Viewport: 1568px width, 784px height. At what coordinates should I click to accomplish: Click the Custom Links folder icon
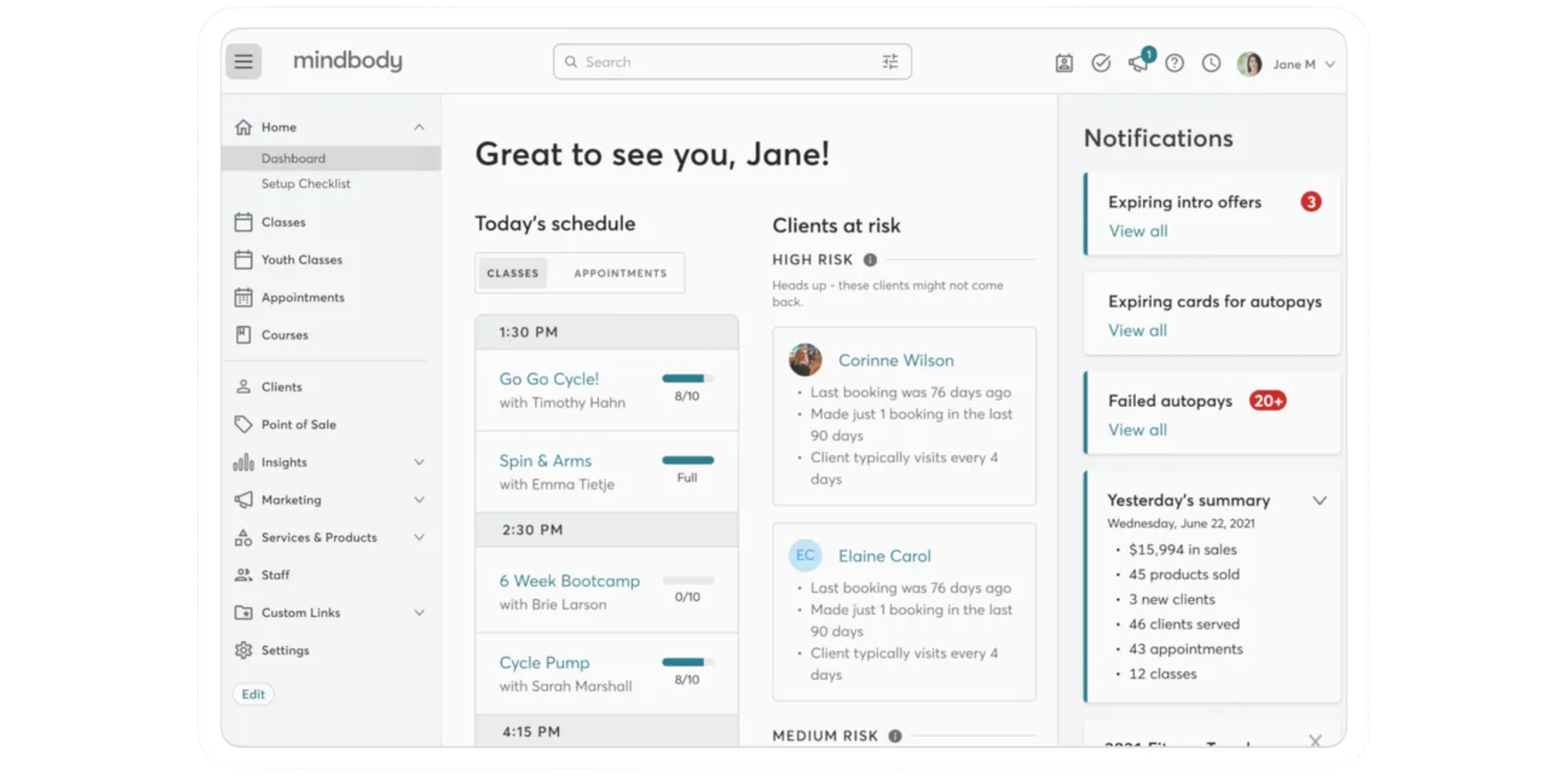[243, 612]
